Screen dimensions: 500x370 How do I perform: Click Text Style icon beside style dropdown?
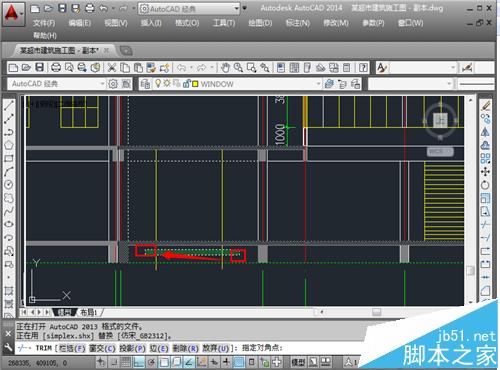click(382, 68)
